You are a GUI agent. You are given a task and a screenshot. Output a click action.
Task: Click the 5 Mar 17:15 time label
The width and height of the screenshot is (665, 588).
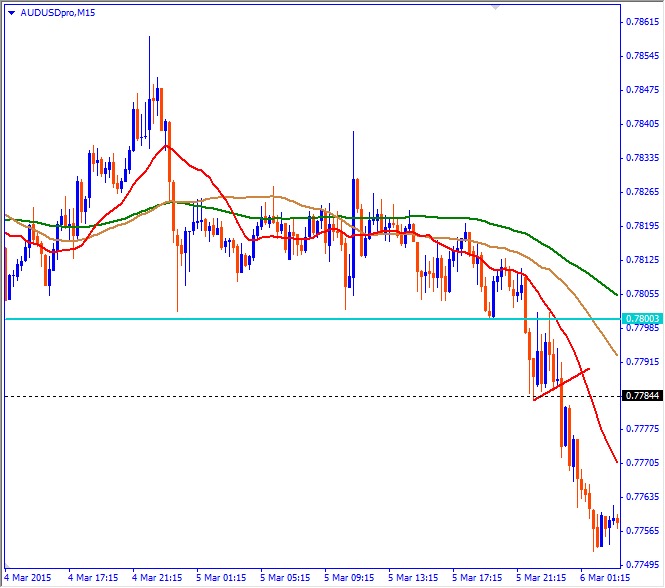[x=477, y=578]
